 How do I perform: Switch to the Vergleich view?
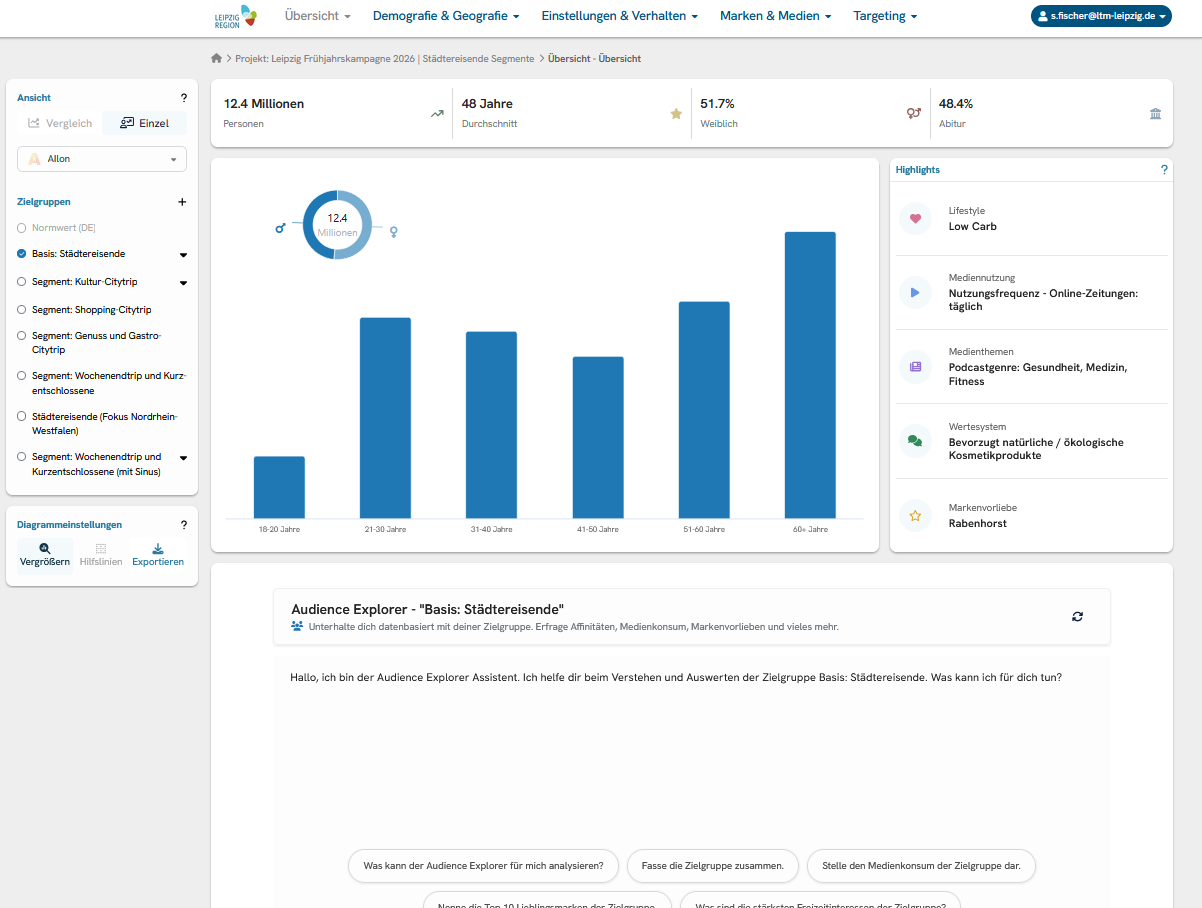click(60, 123)
